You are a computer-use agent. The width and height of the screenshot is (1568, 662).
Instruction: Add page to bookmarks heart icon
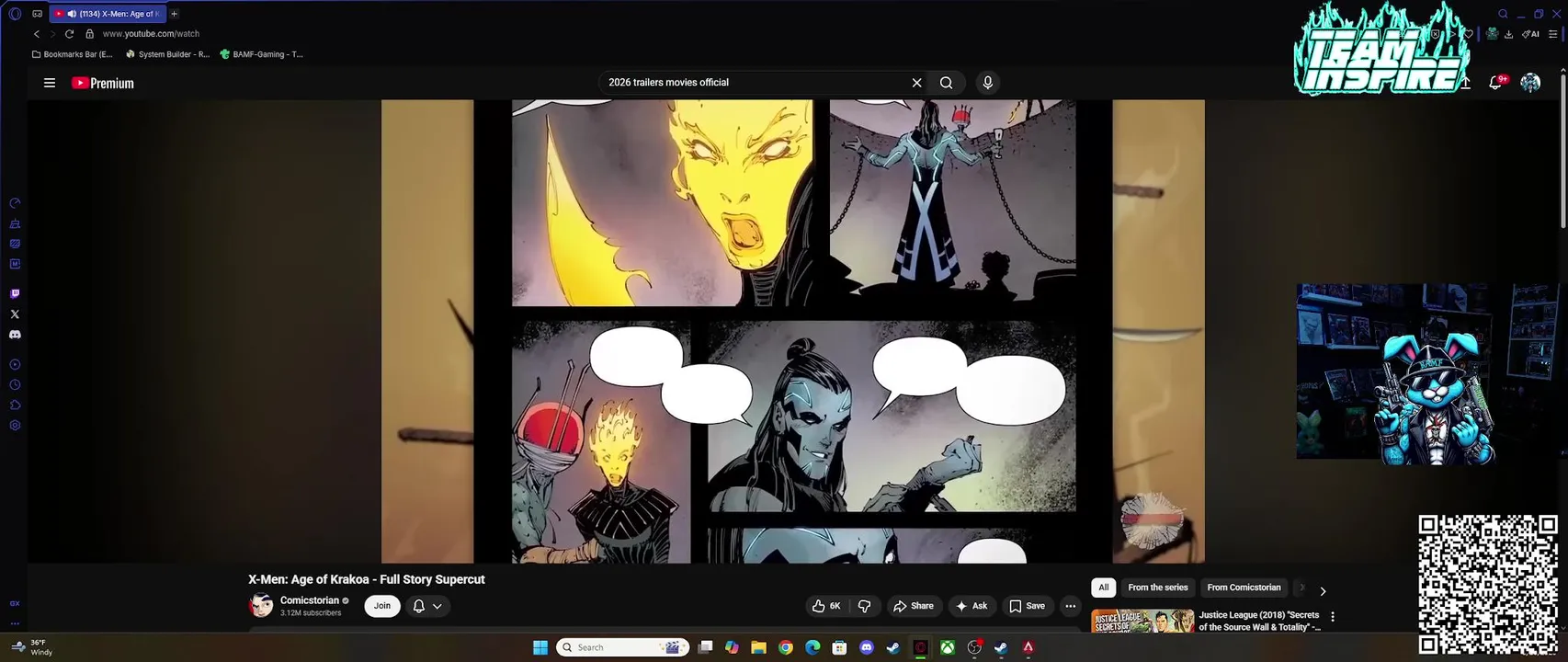(x=1469, y=34)
